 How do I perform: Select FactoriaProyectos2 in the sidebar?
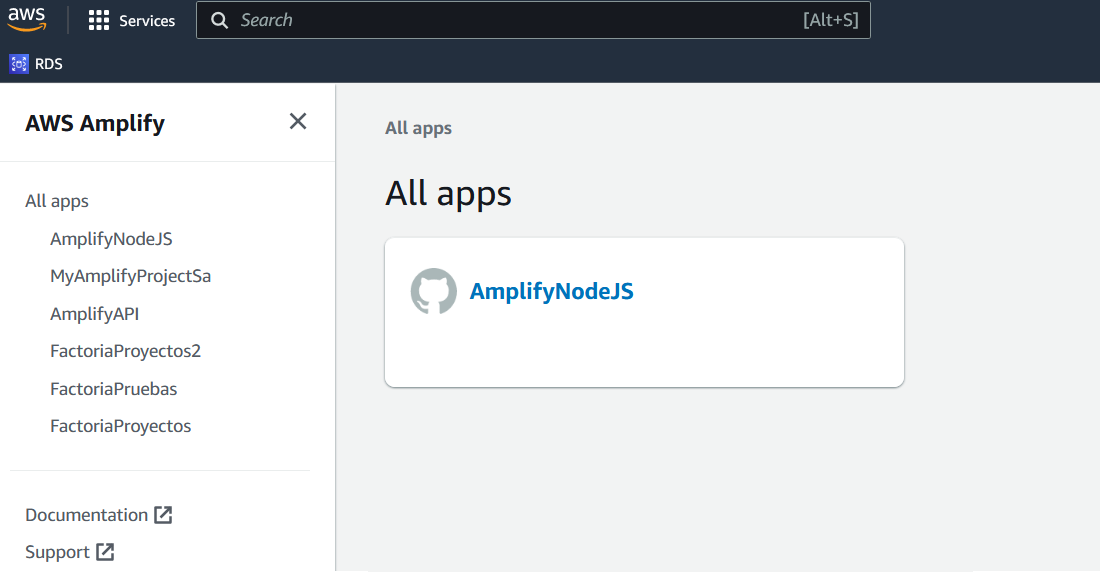click(x=125, y=351)
